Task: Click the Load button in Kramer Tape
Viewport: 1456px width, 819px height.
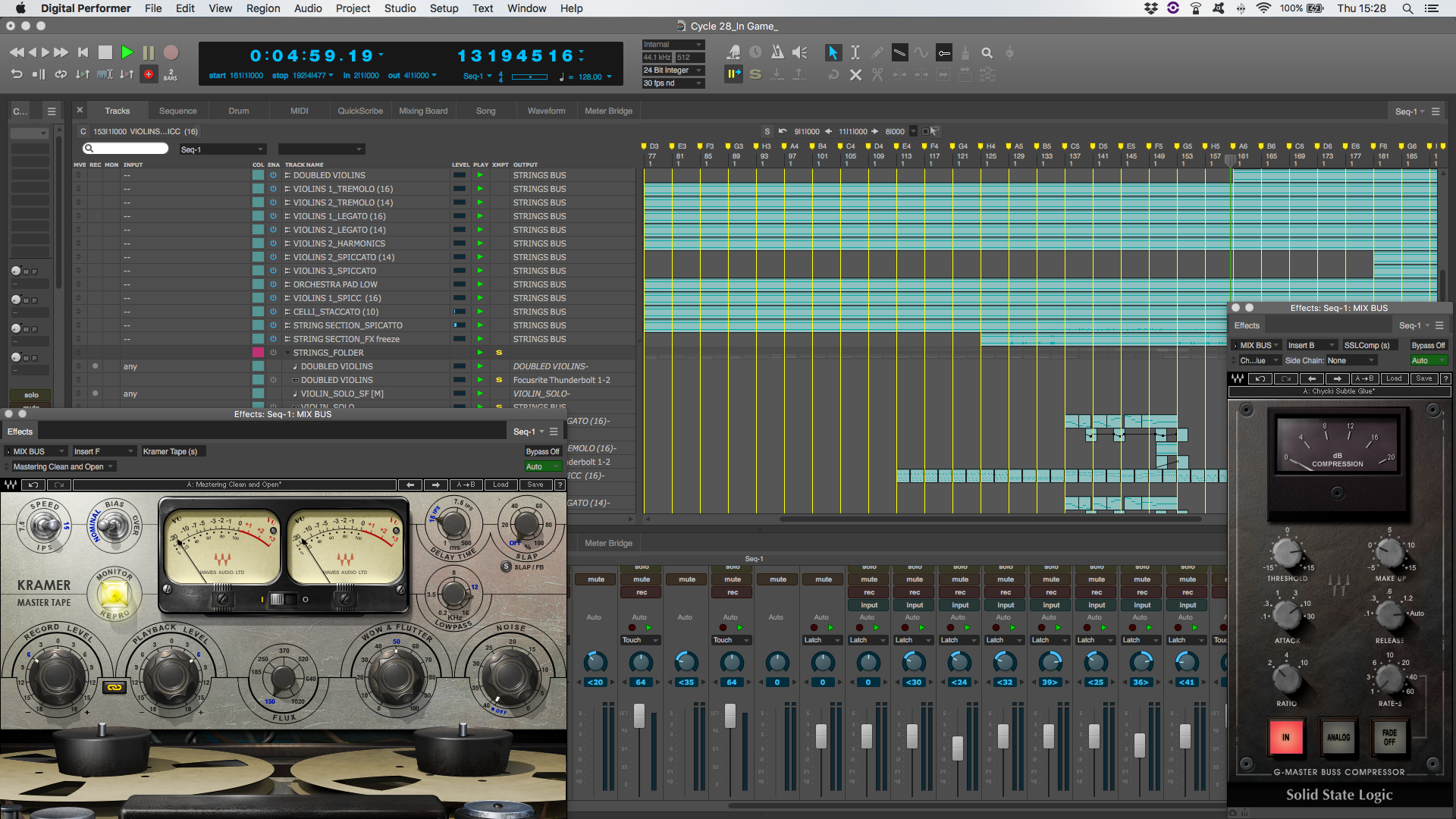Action: (x=500, y=485)
